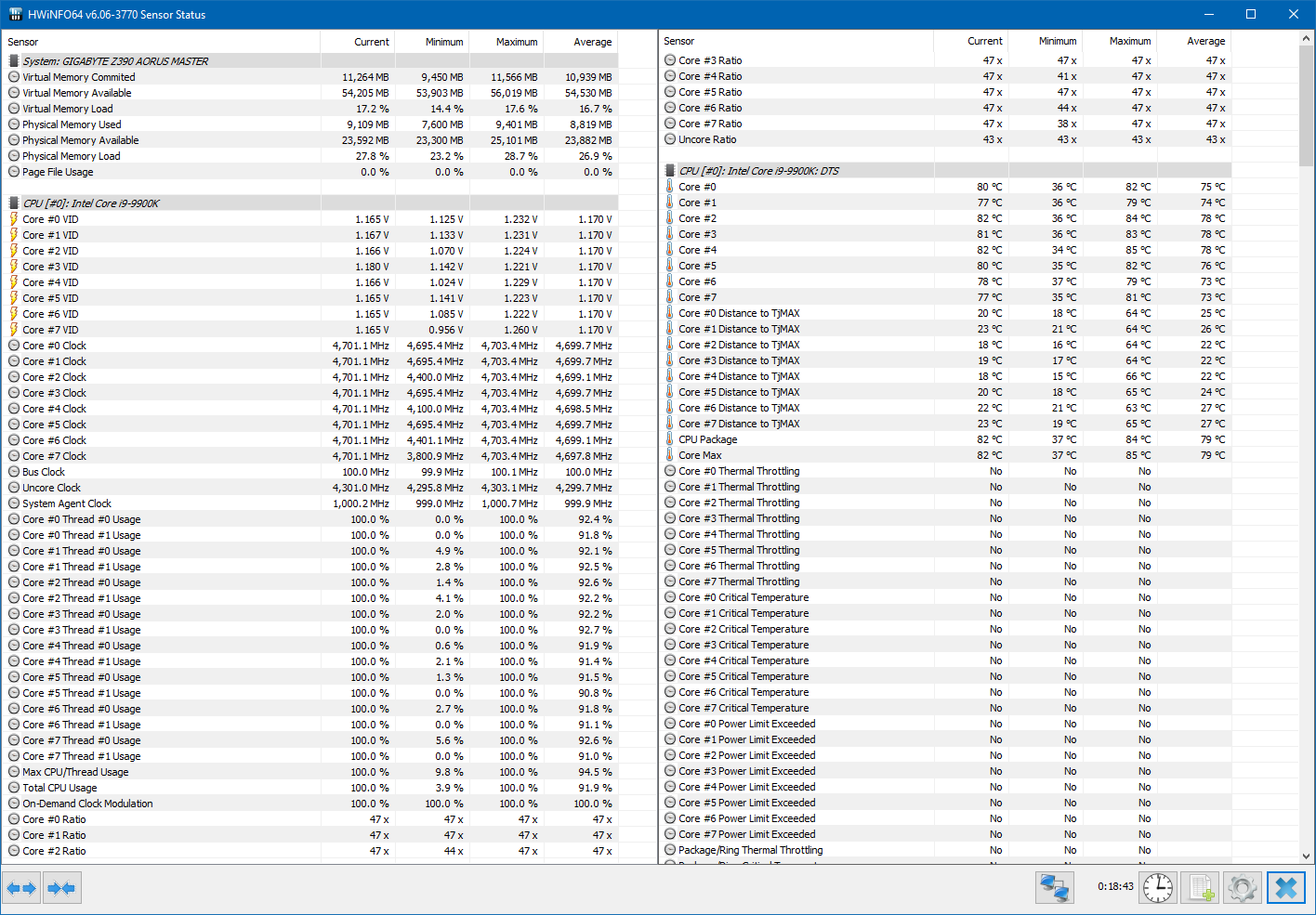
Task: Select the Virtual Memory Load row
Action: [x=311, y=109]
